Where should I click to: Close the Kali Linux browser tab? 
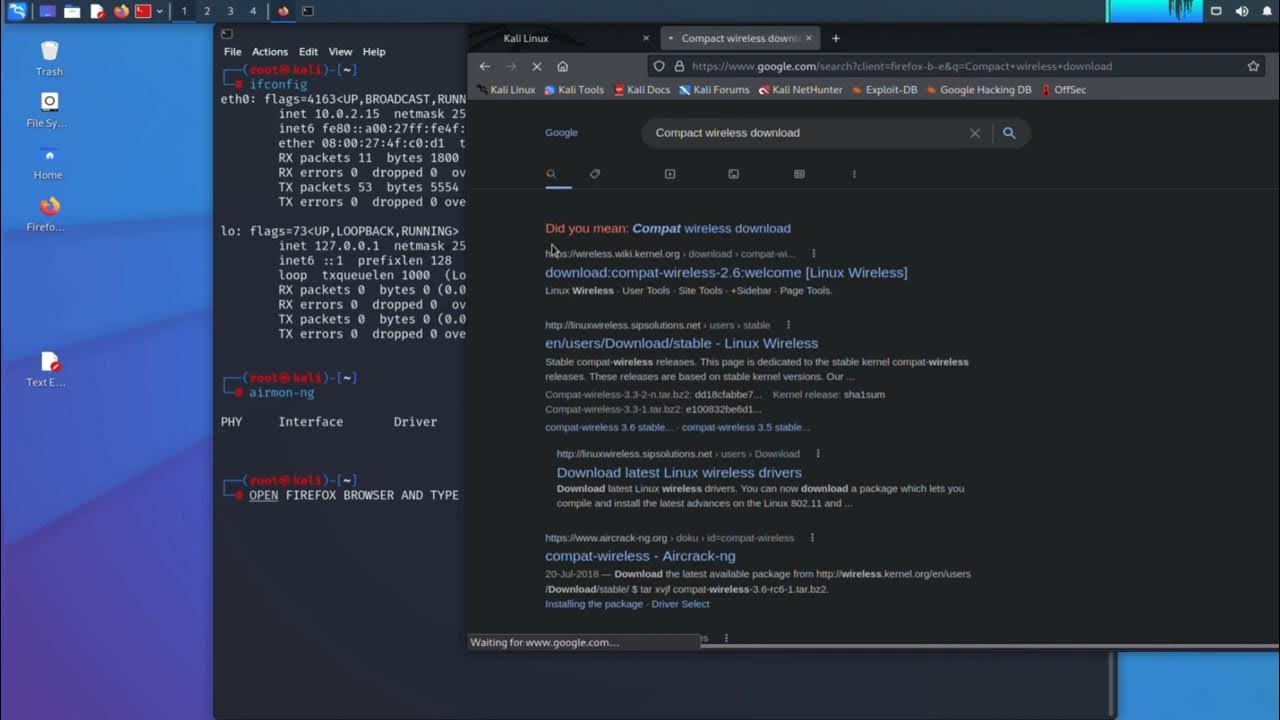click(x=646, y=39)
